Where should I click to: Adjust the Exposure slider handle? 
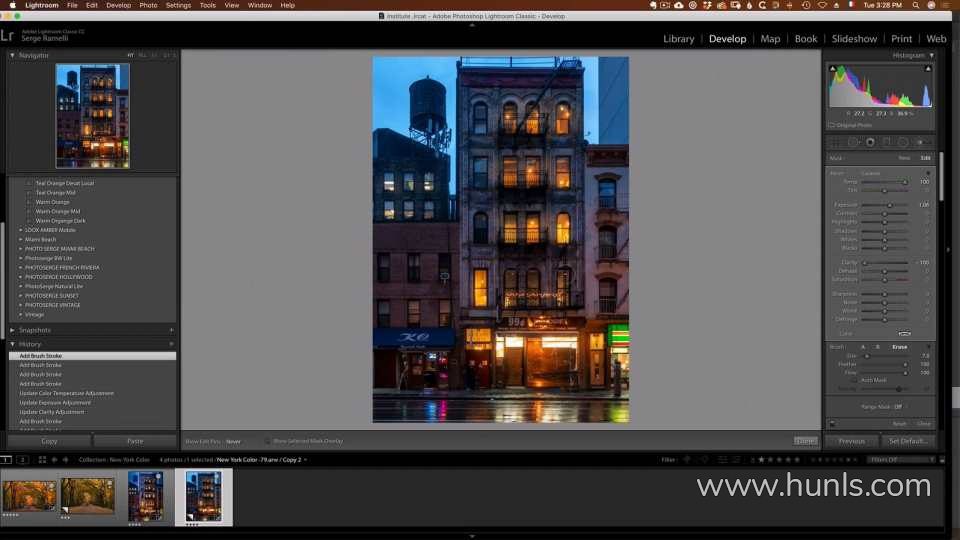[x=889, y=205]
